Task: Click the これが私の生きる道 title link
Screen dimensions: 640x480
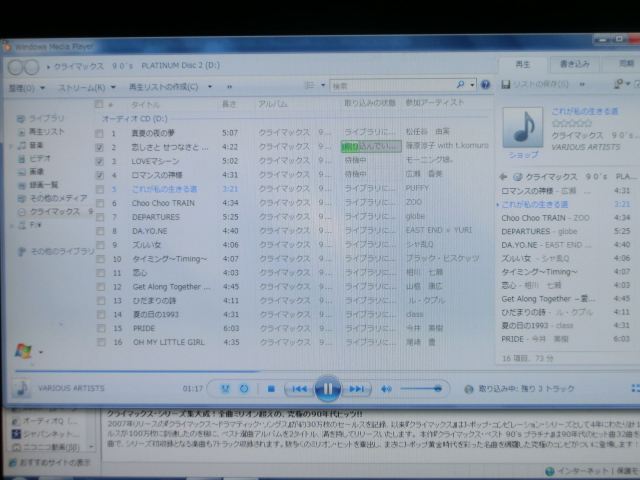Action: click(x=585, y=111)
